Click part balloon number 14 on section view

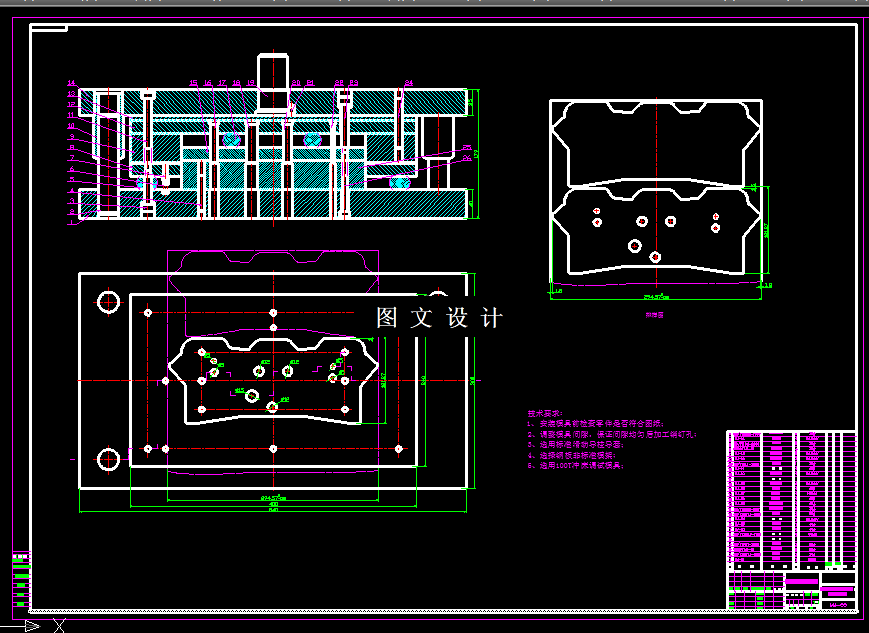pyautogui.click(x=70, y=81)
